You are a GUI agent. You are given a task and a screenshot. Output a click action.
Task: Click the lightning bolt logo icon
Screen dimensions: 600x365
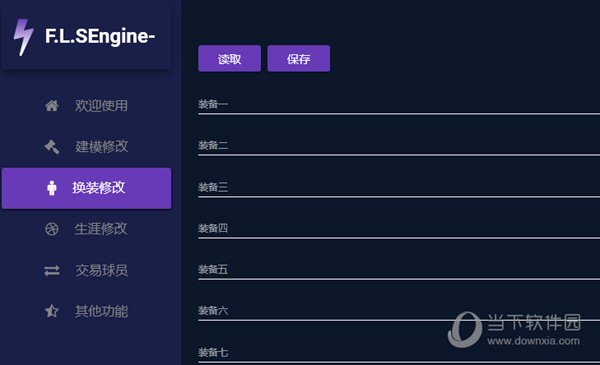click(x=23, y=37)
